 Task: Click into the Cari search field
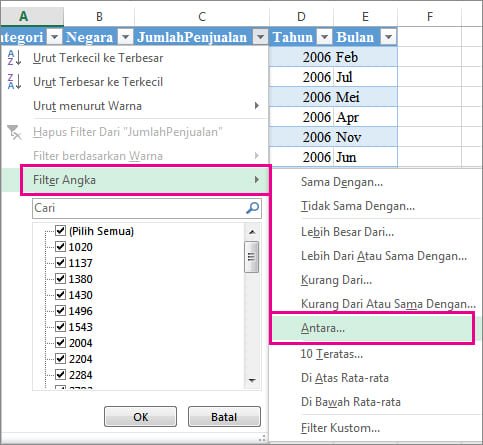pos(139,208)
